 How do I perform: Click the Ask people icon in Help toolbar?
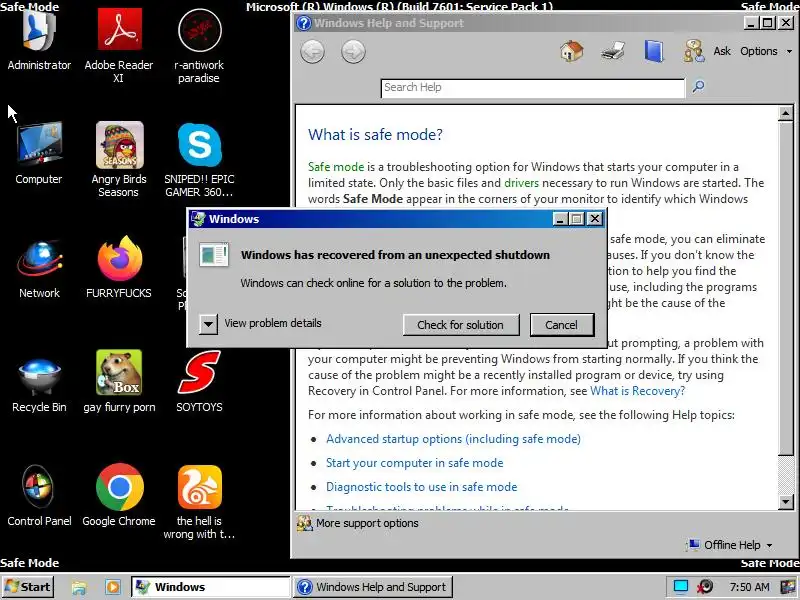point(694,51)
